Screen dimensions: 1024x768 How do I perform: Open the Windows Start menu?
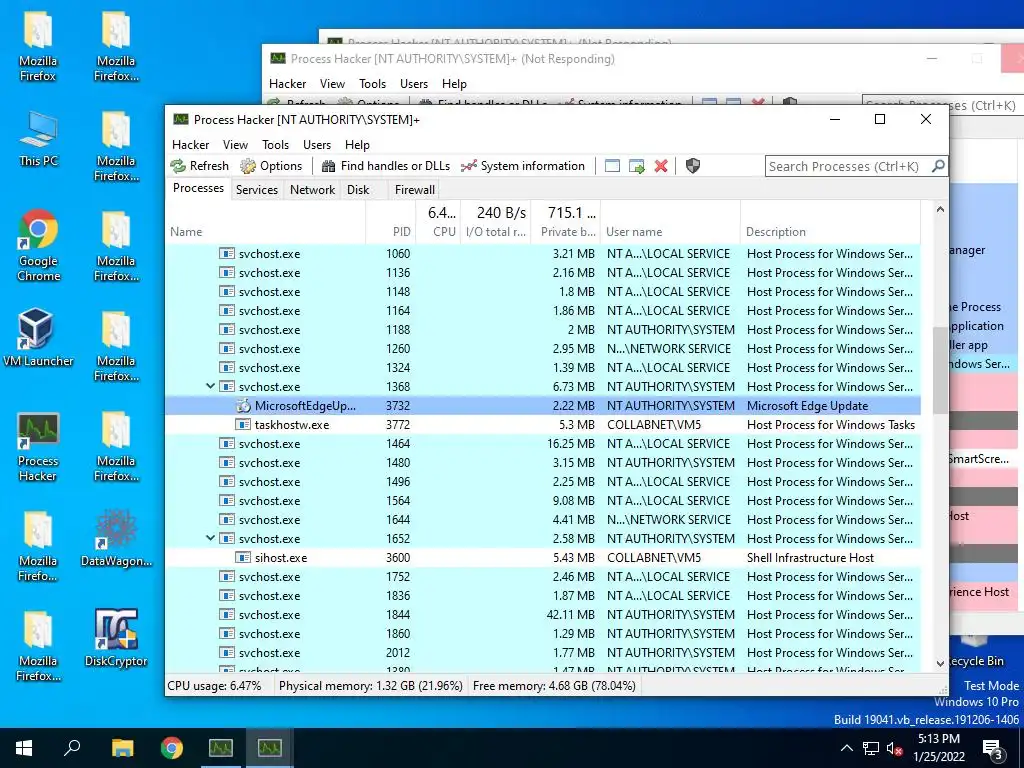[24, 748]
